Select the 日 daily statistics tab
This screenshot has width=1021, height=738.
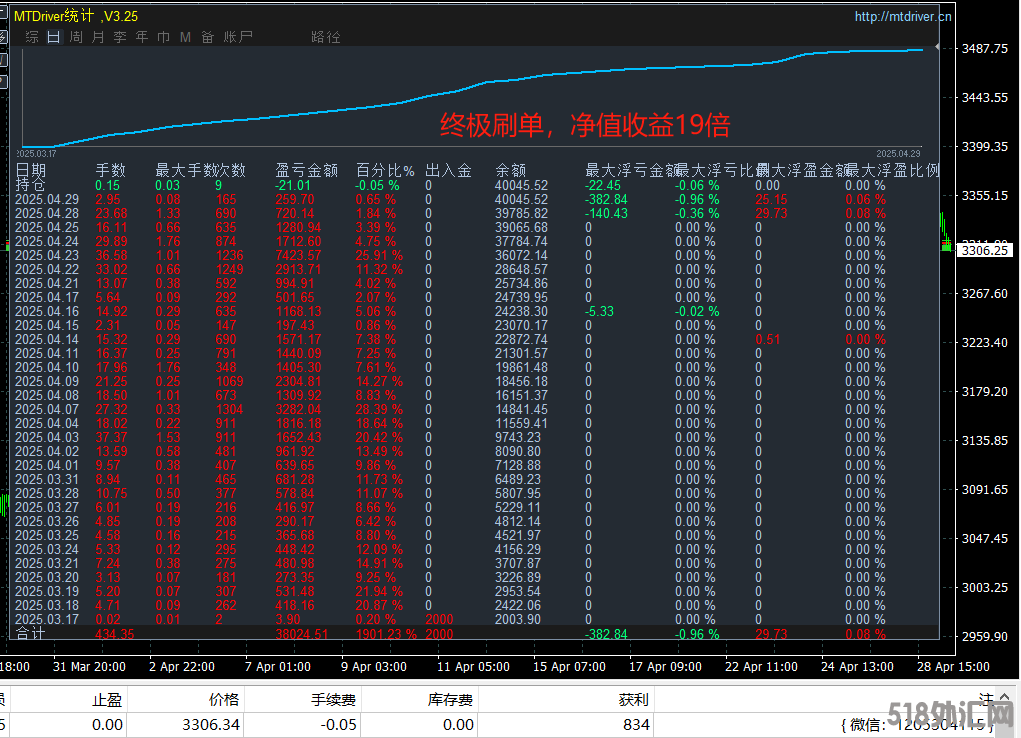point(54,37)
